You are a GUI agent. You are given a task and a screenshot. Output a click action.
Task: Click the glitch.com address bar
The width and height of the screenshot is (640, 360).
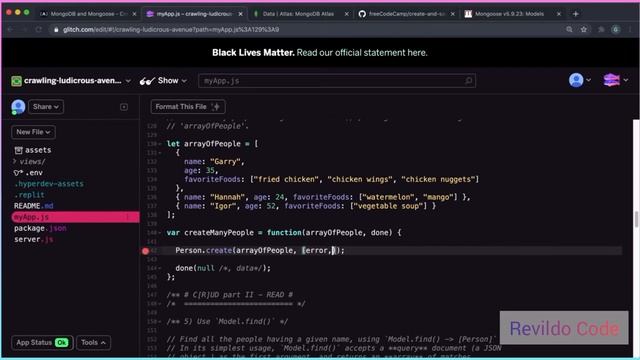306,29
